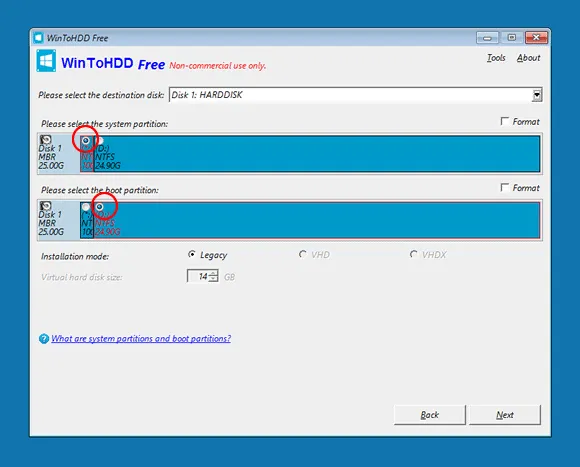Click the '25.00G' text in system partition panel

[51, 165]
